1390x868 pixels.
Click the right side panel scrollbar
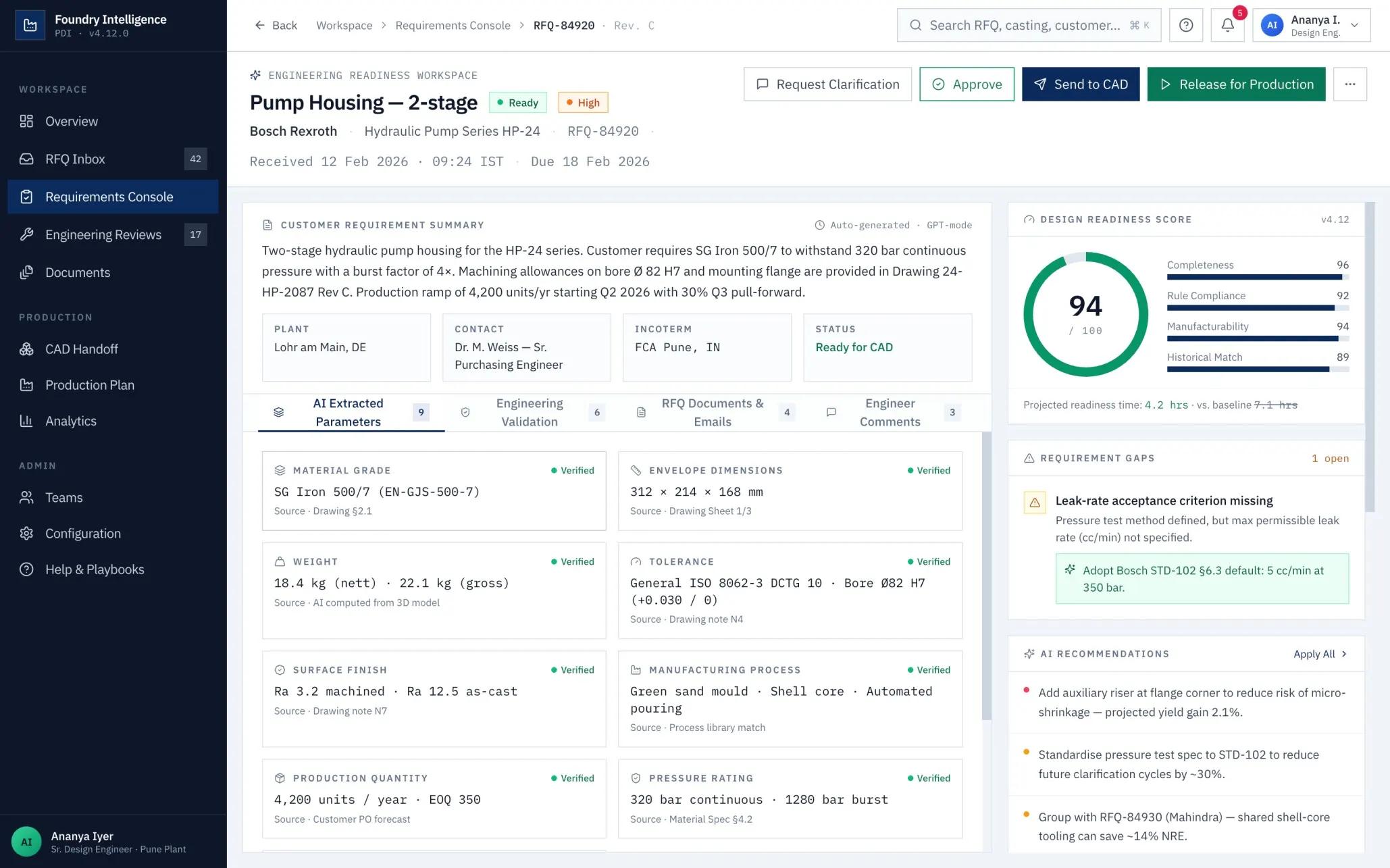1370,357
